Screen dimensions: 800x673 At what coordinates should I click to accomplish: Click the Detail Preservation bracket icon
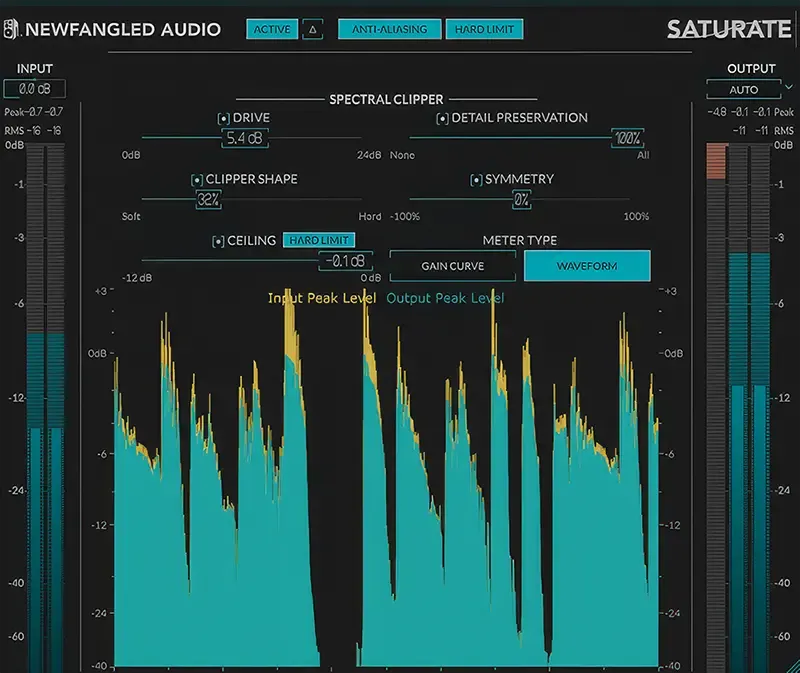[x=442, y=118]
